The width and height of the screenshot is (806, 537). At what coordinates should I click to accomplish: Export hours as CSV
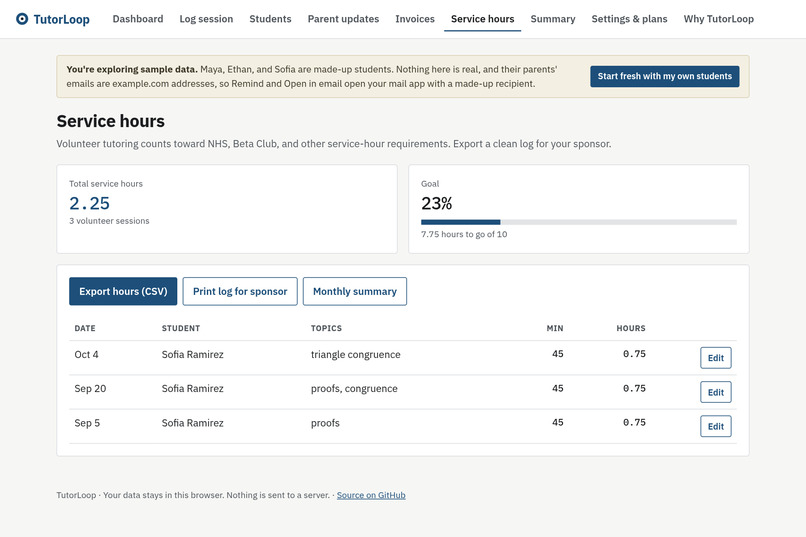(x=123, y=291)
